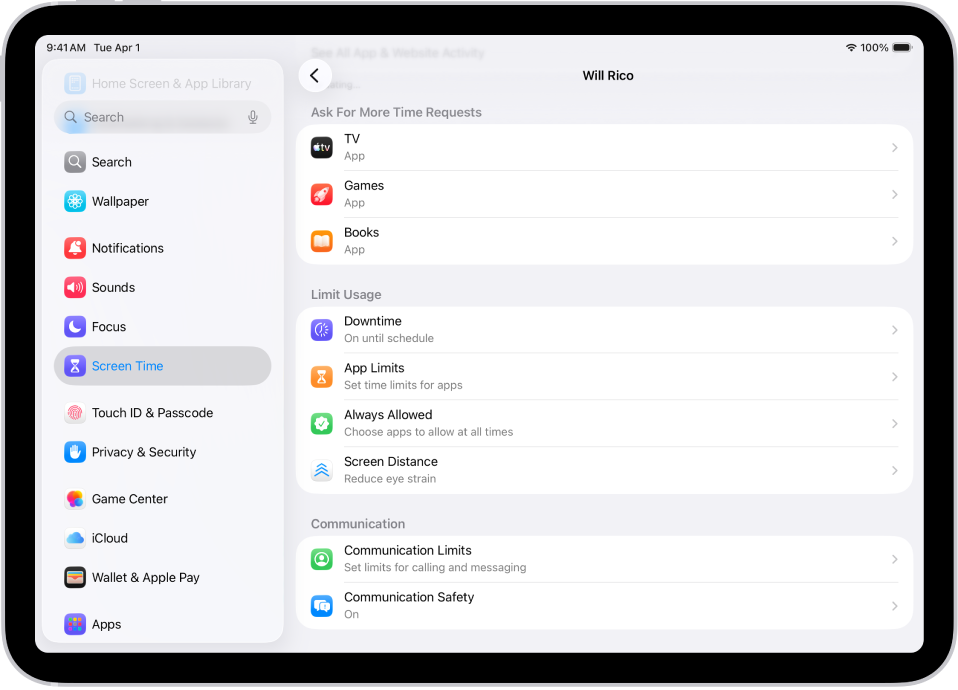Open the Always Allowed setting
This screenshot has height=690, width=958.
(x=604, y=424)
